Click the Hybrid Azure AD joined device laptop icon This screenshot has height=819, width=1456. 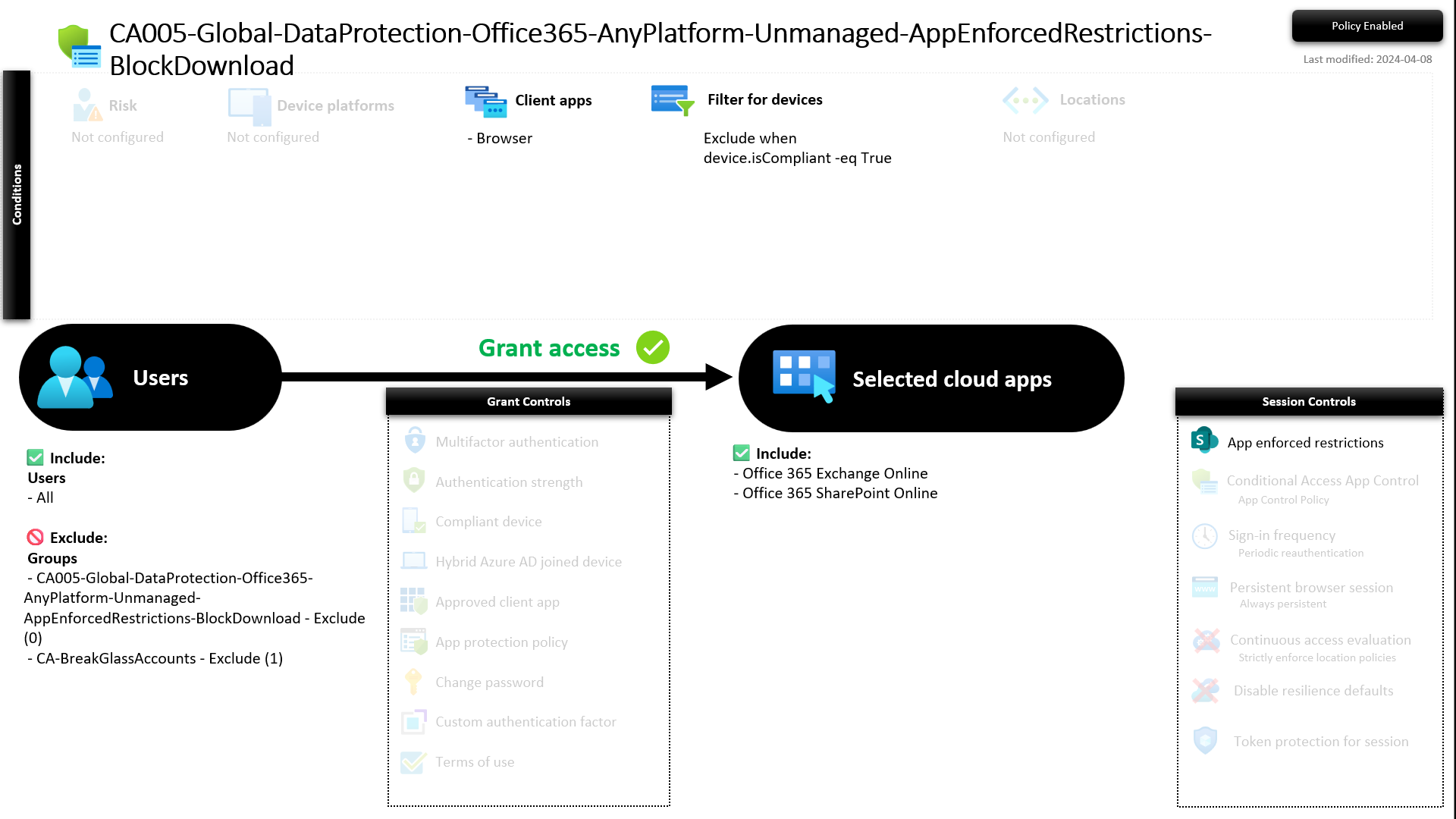413,561
